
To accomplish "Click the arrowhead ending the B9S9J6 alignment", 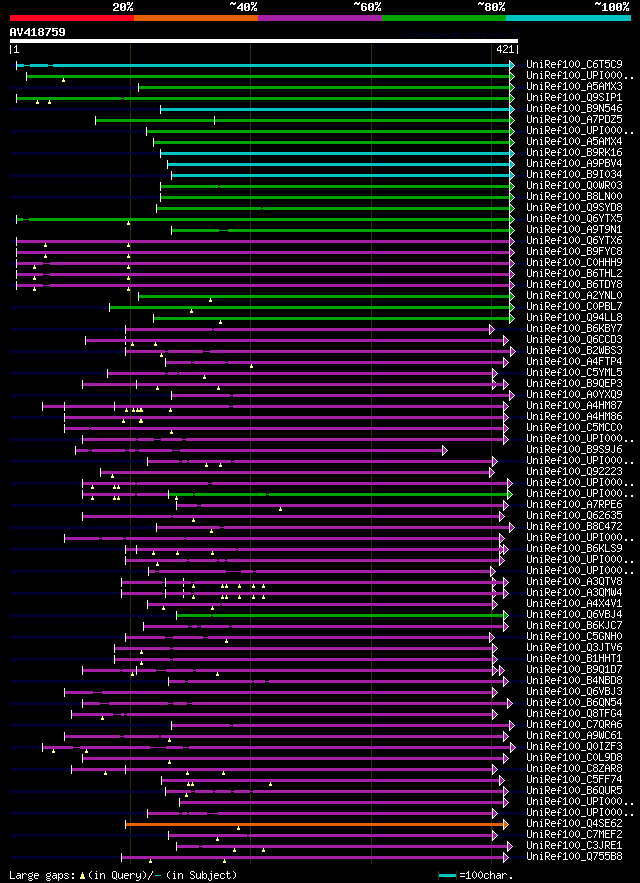I will 445,450.
